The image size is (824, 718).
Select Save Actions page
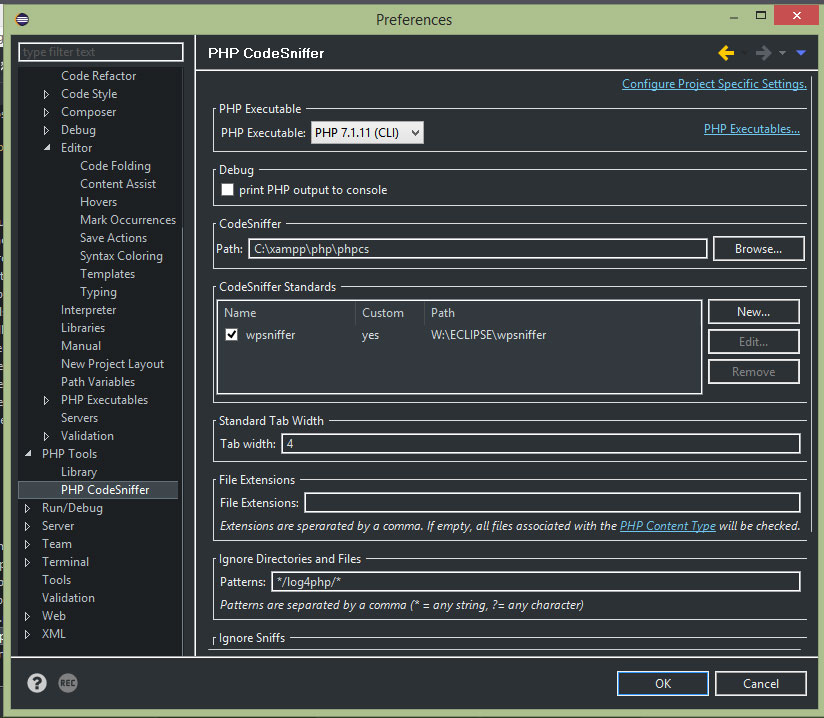[x=113, y=238]
